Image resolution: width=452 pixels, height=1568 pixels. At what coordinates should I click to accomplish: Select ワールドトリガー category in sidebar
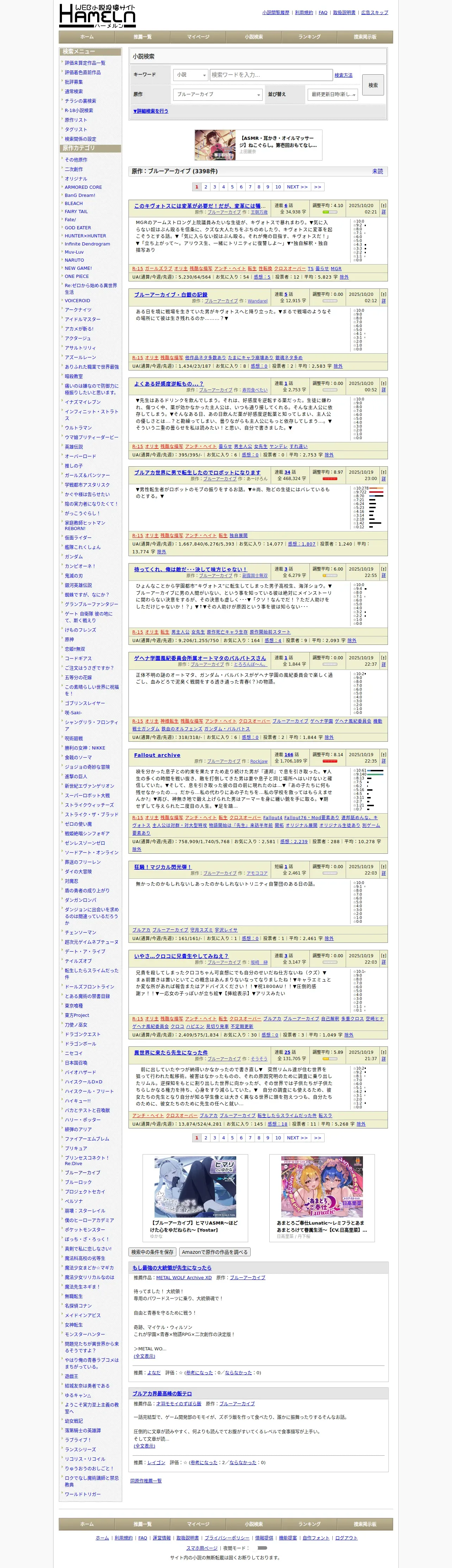pos(83,1494)
